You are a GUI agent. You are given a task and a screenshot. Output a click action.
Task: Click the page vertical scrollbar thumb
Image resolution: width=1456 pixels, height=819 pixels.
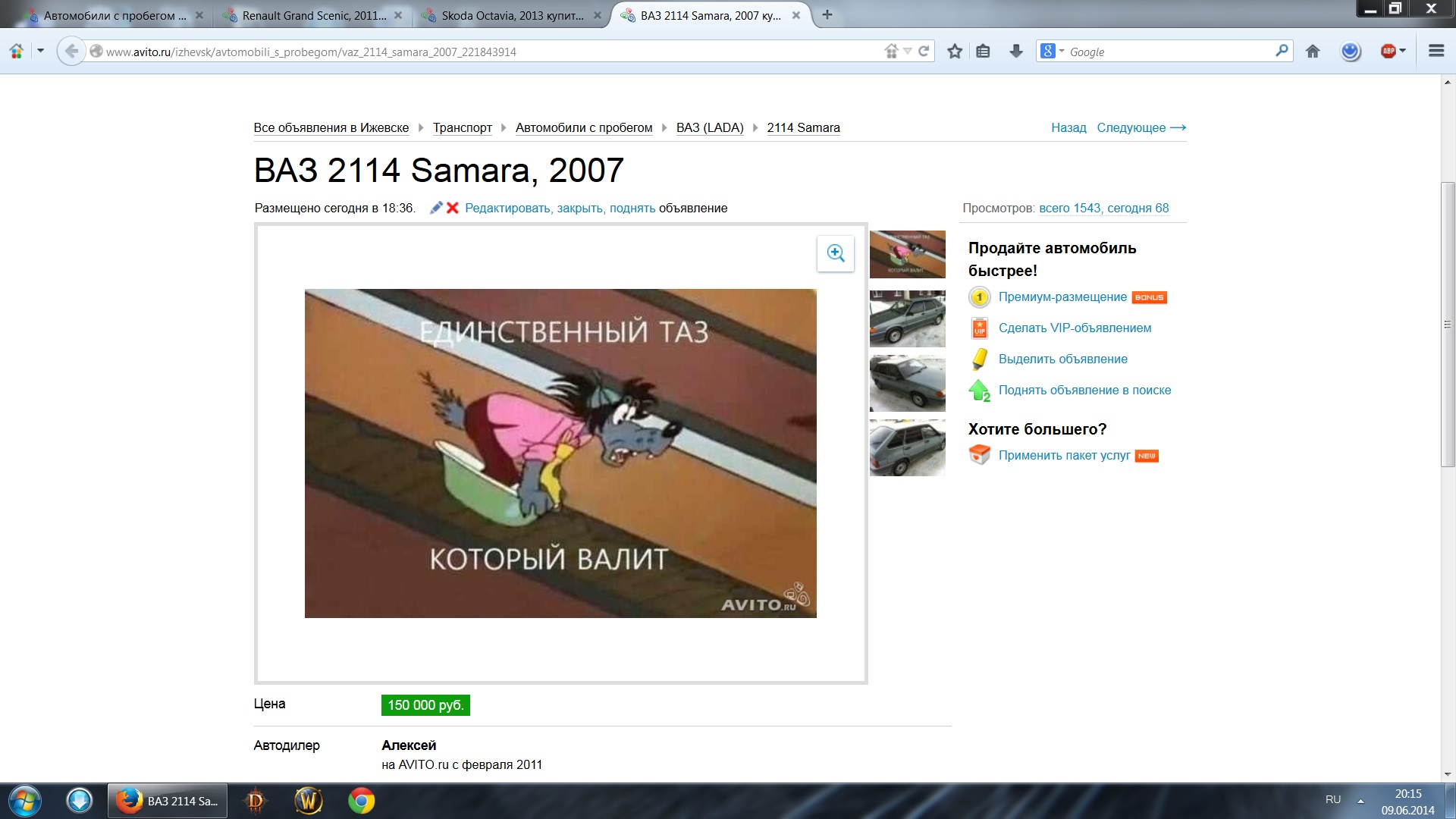pos(1448,325)
